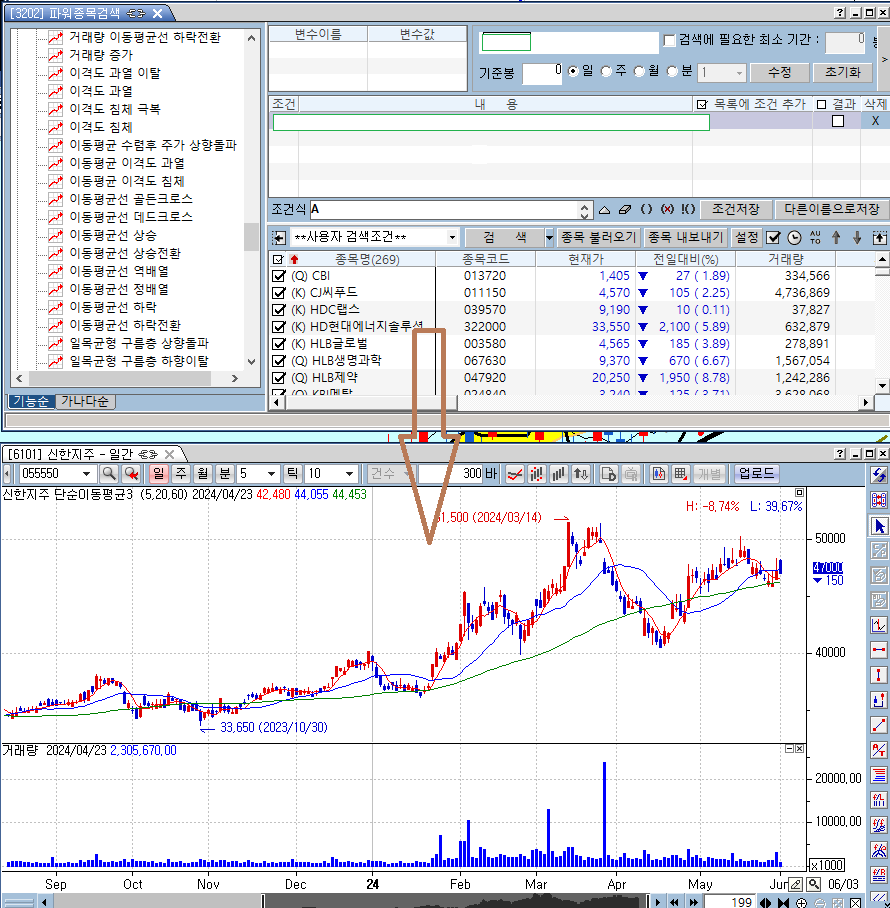890x908 pixels.
Task: Click the eraser icon beside condition formula
Action: [625, 210]
